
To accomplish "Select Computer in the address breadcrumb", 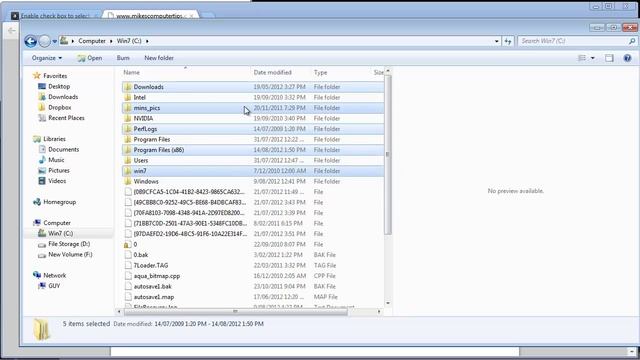I will click(92, 41).
